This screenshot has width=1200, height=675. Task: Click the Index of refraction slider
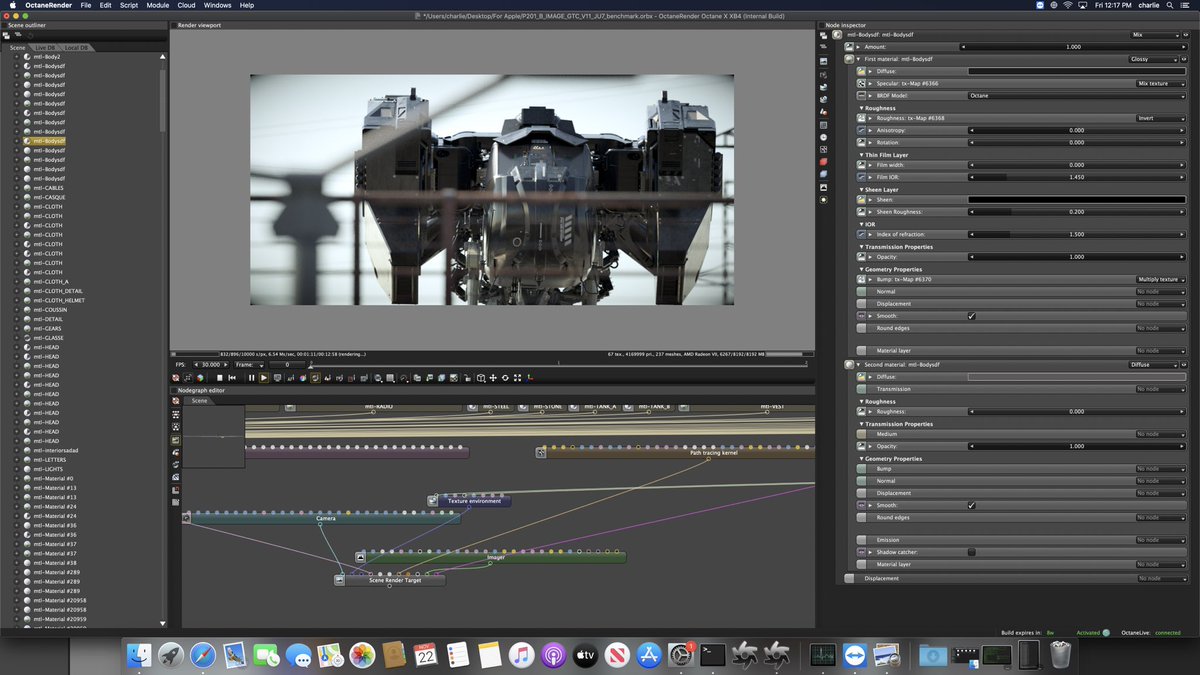(x=1076, y=234)
